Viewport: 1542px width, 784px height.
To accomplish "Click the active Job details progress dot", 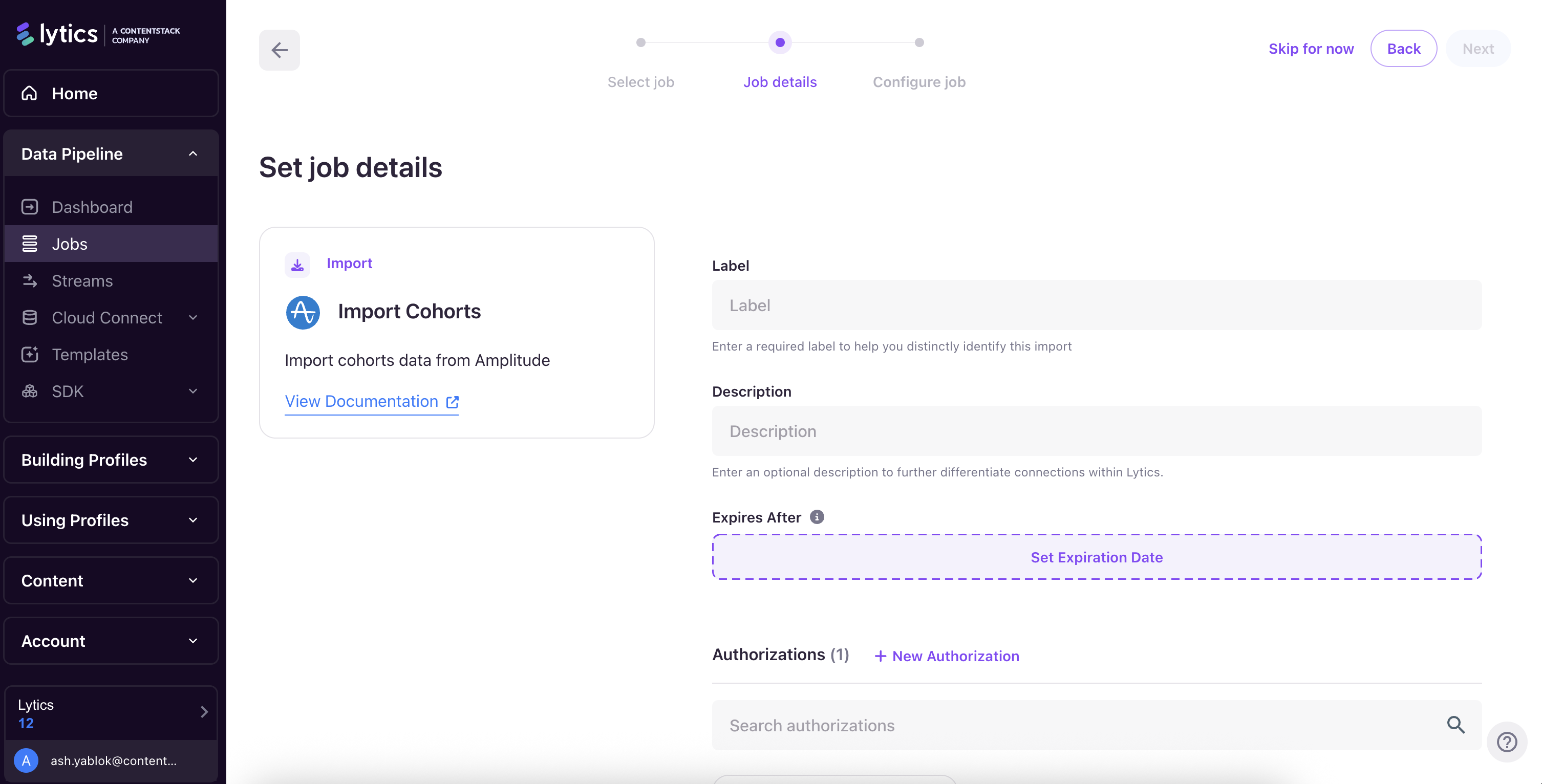I will tap(779, 42).
